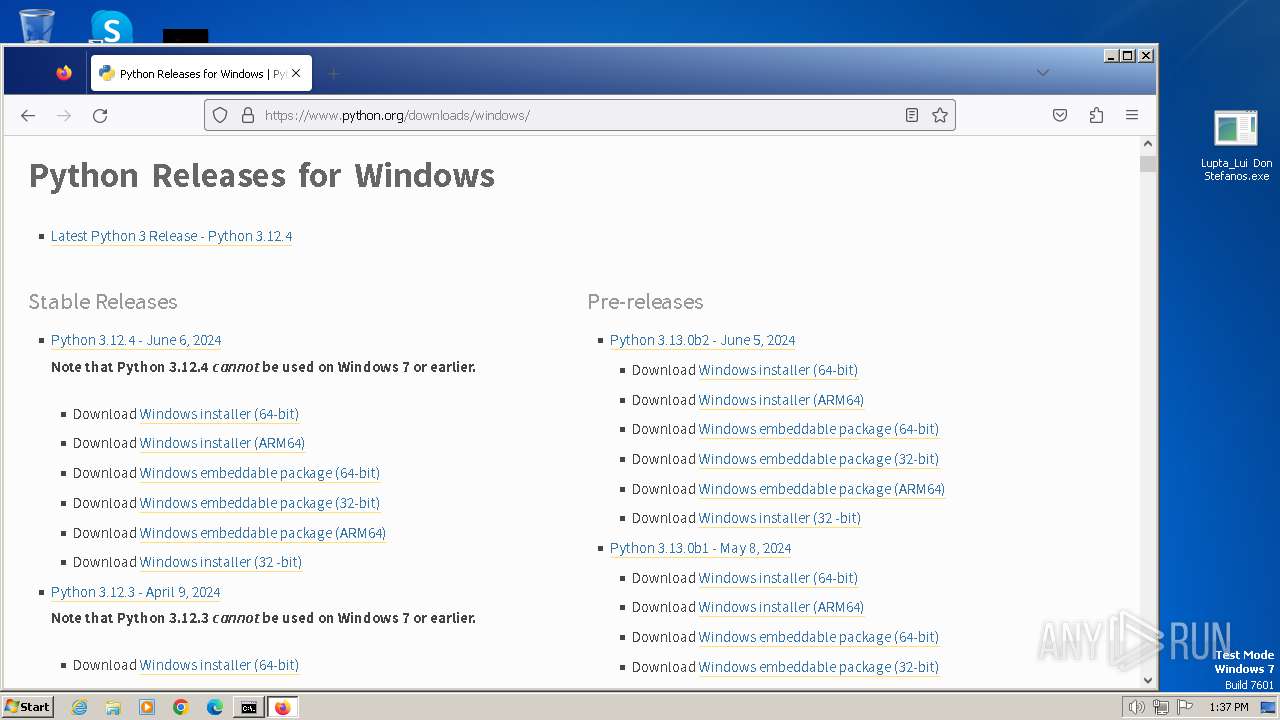Download 3.12.4 embeddable package (32-bit)
The image size is (1280, 720).
coord(260,503)
